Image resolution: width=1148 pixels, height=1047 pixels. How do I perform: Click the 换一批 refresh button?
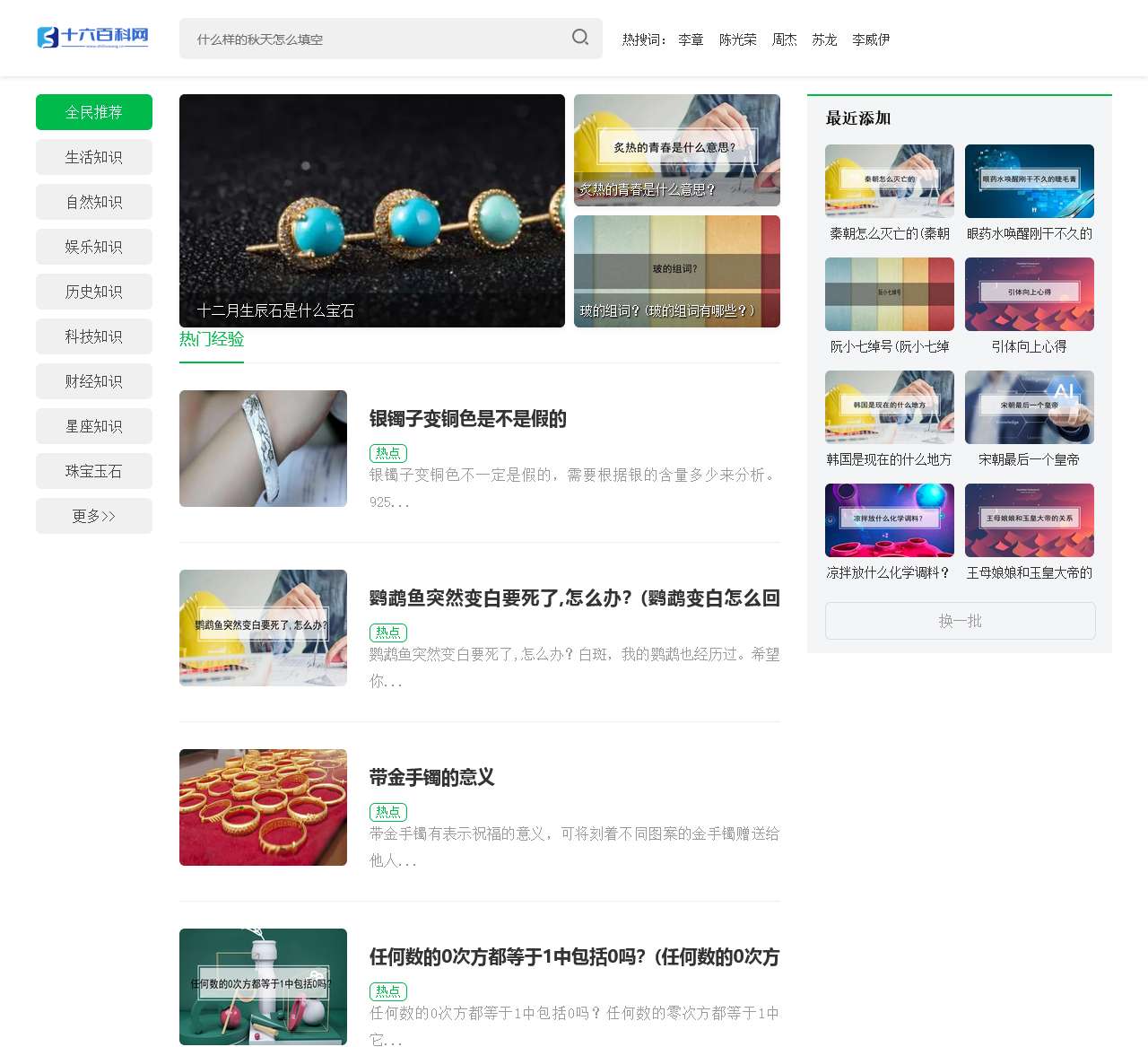coord(959,620)
